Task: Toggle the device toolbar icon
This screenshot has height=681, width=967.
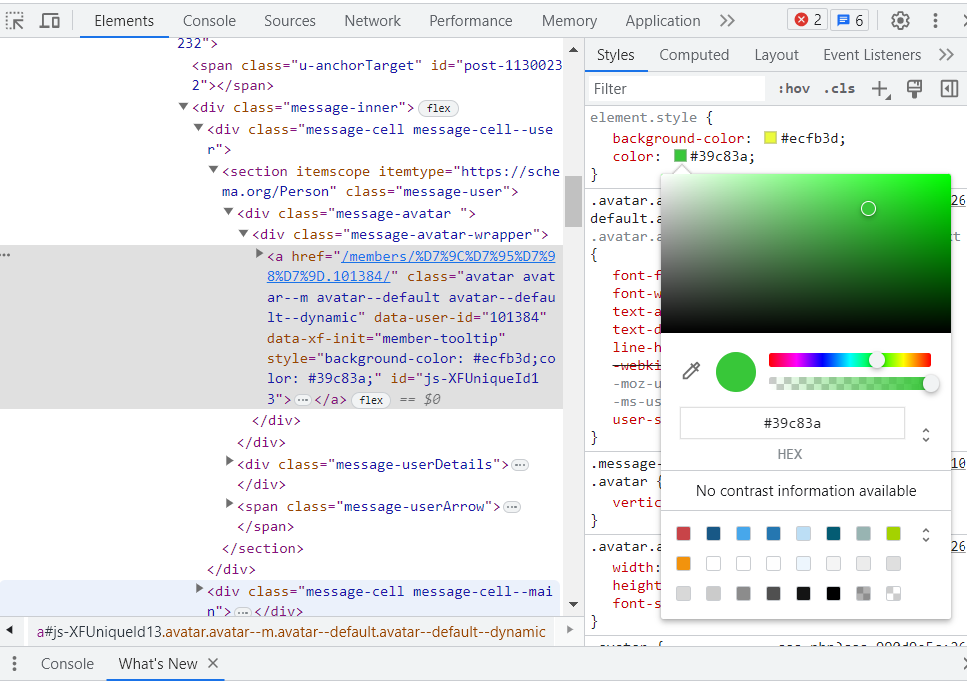Action: (x=49, y=21)
